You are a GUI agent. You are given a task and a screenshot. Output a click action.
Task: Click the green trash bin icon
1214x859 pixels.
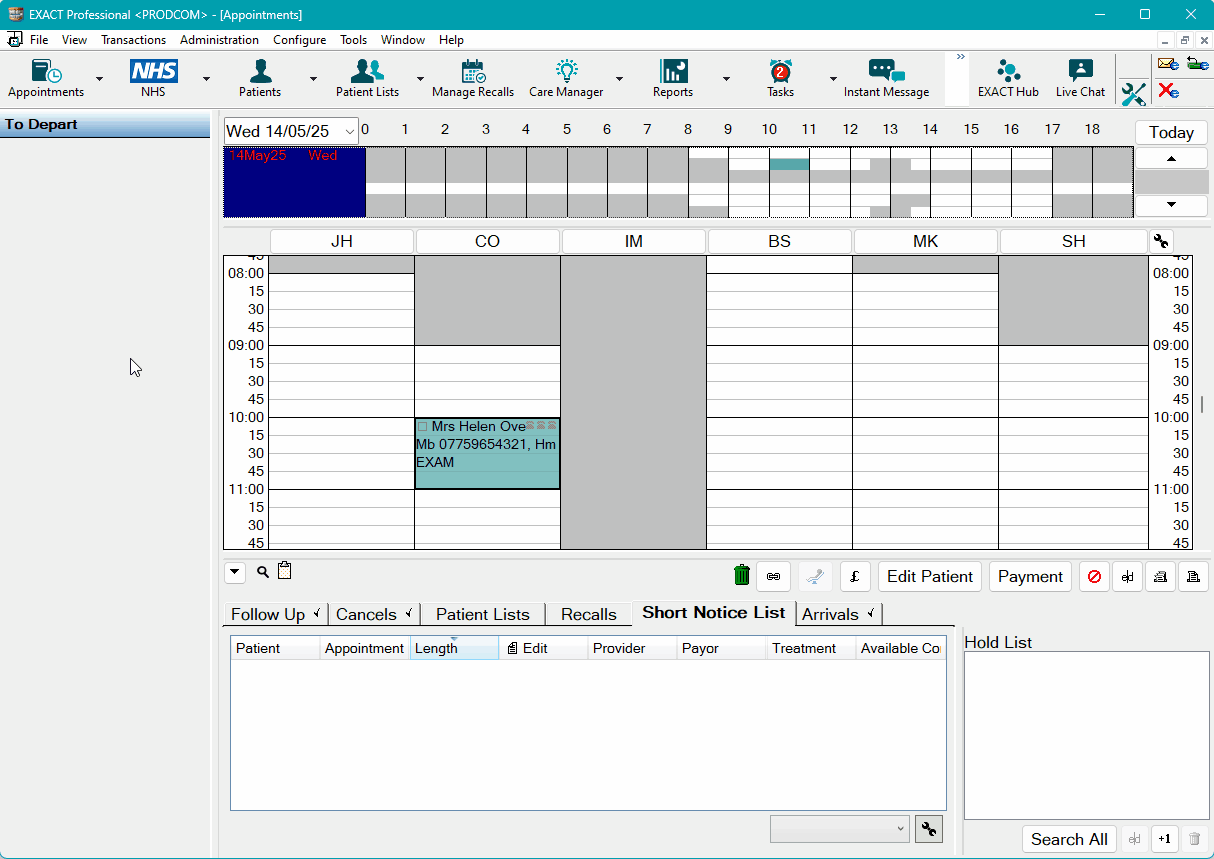click(741, 575)
